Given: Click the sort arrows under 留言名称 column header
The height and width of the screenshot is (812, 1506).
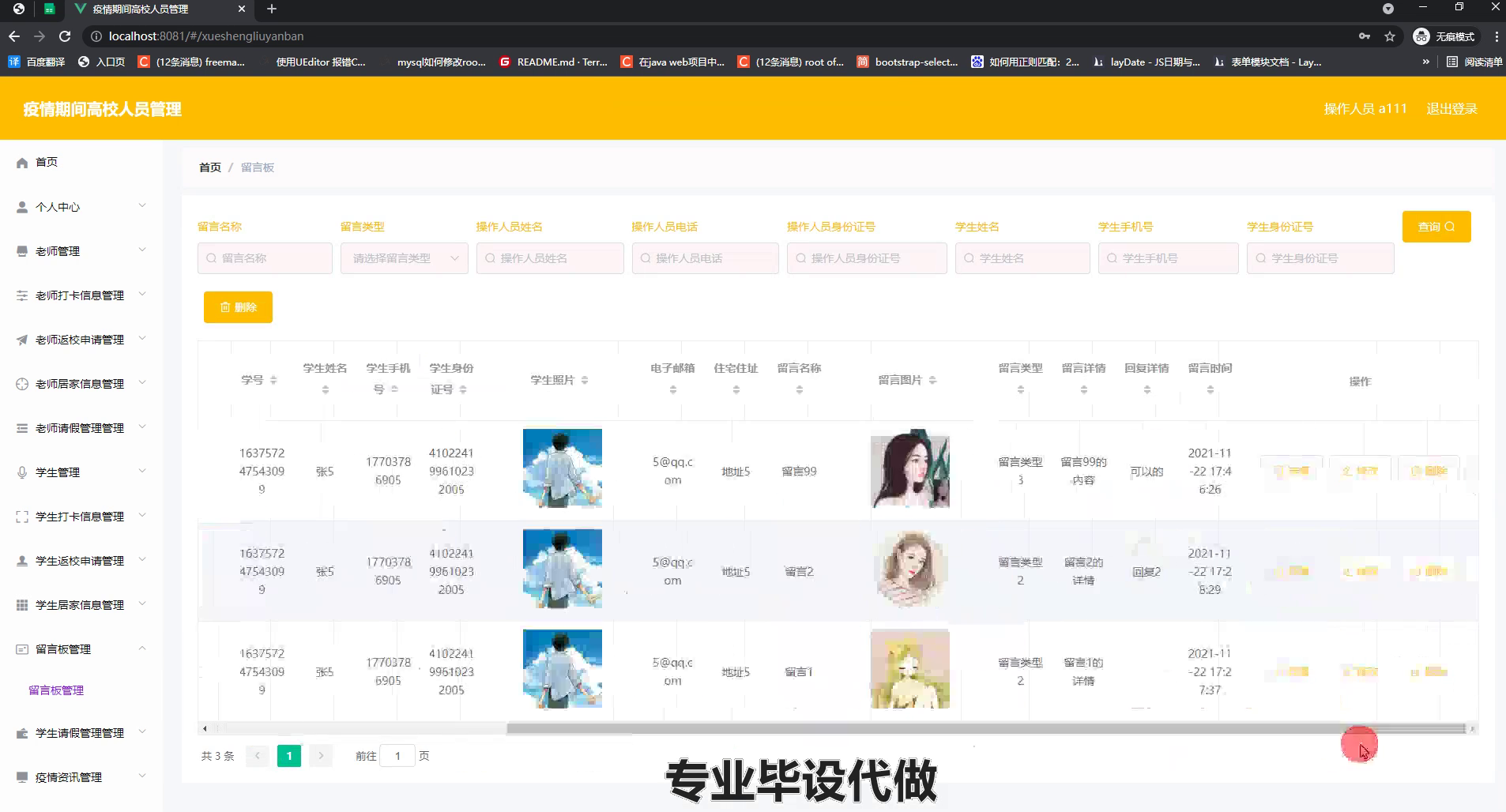Looking at the screenshot, I should tap(800, 389).
